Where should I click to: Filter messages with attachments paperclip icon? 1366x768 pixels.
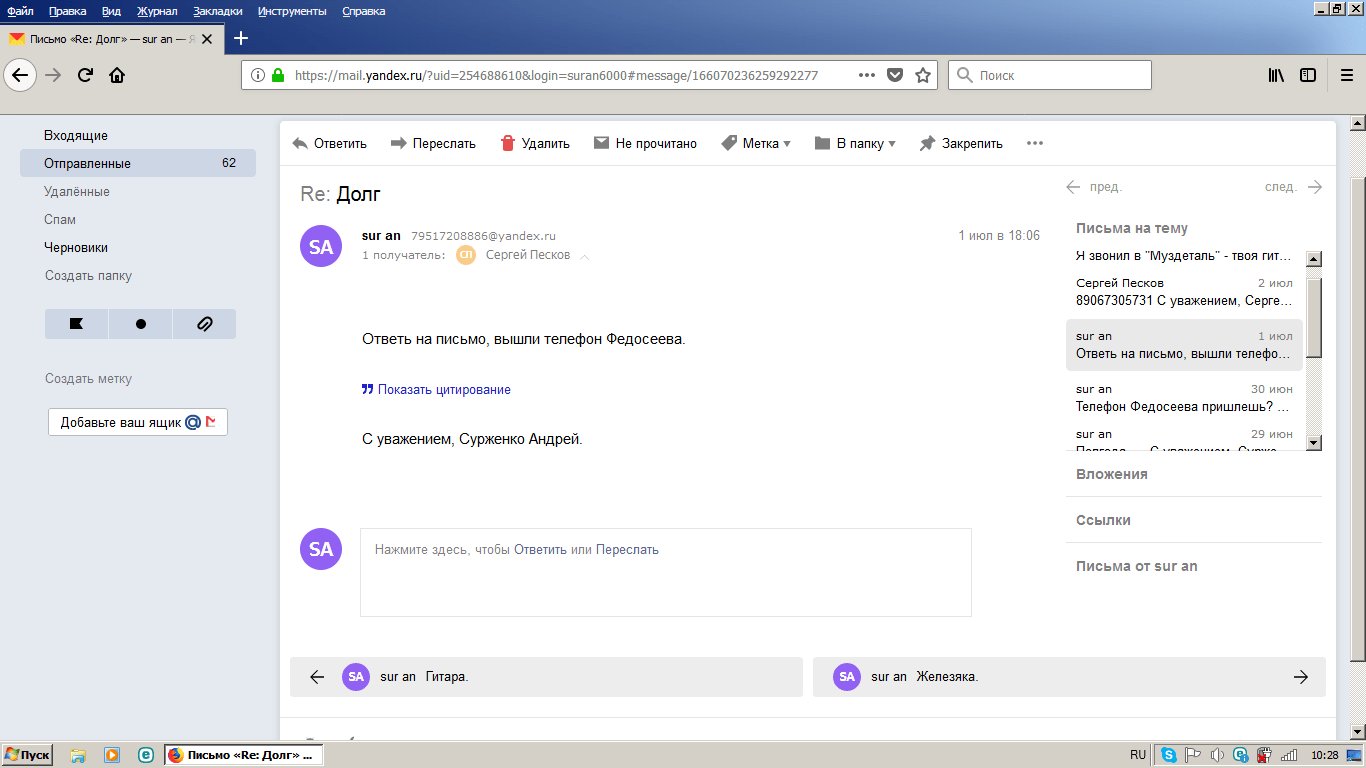click(204, 324)
